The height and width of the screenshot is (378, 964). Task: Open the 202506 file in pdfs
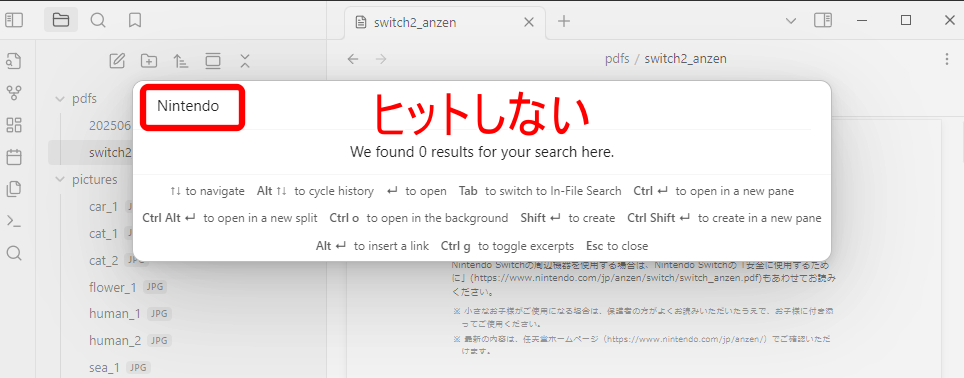(x=110, y=126)
